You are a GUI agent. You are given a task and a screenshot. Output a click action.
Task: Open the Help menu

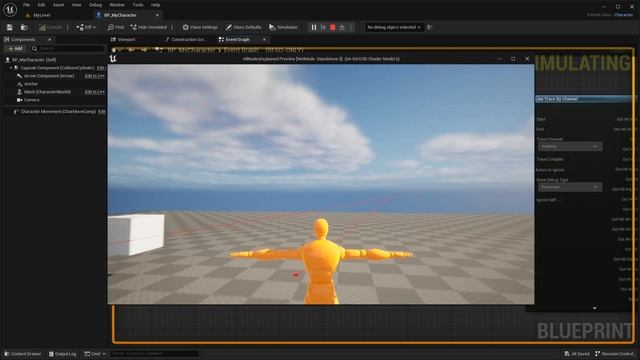pos(156,5)
